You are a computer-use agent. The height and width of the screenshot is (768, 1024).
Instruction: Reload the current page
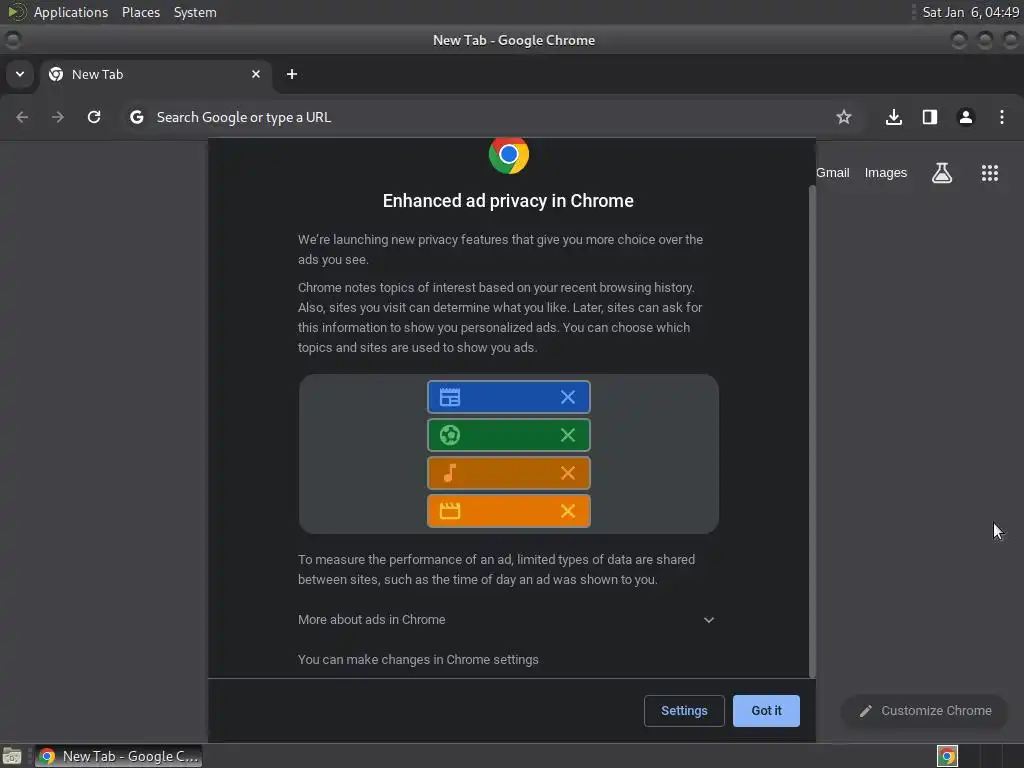pos(94,117)
